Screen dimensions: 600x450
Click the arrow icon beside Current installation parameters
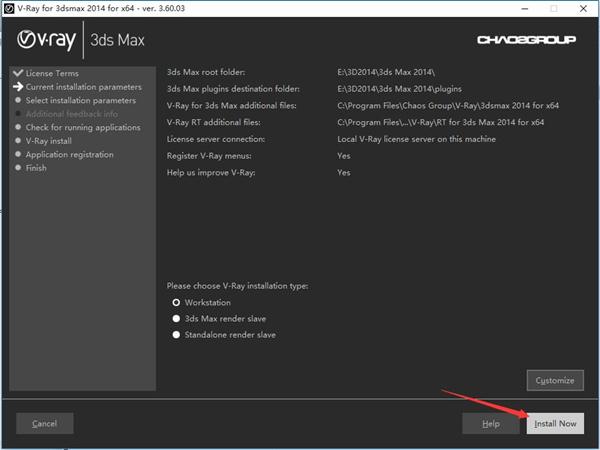pyautogui.click(x=18, y=87)
